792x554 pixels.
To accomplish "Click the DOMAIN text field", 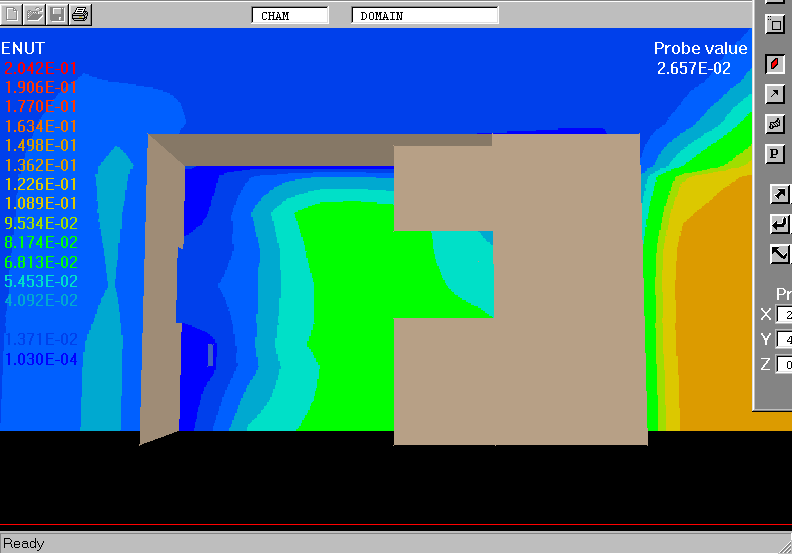I will 425,16.
